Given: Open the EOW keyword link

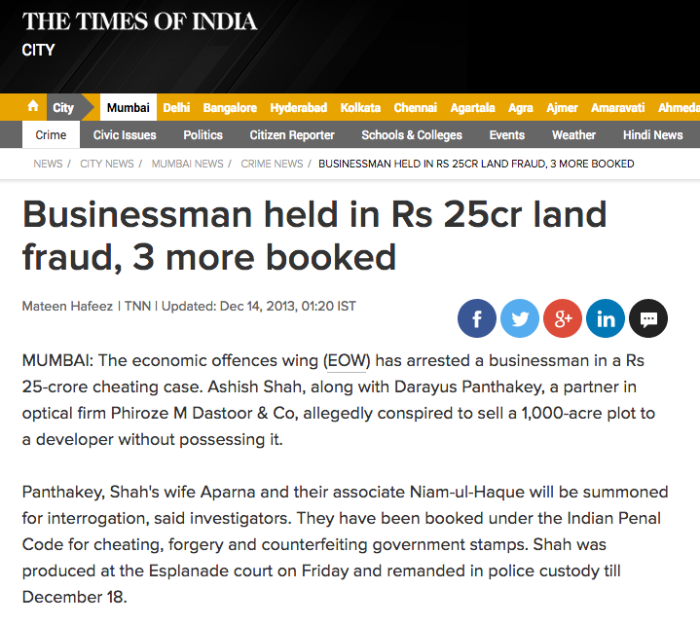Looking at the screenshot, I should (347, 361).
